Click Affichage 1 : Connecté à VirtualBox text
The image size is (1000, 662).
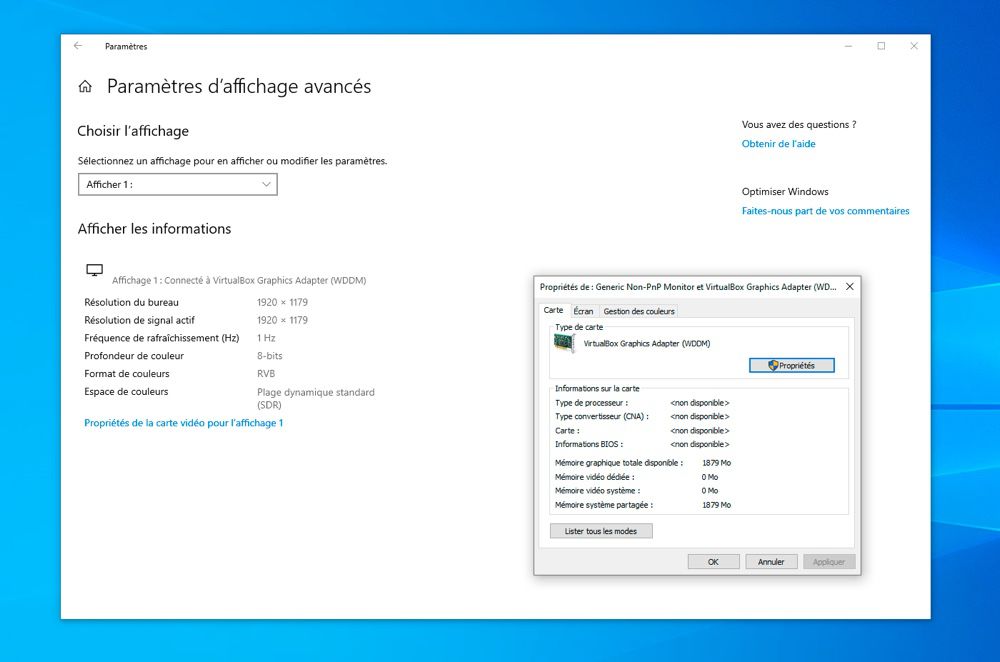coord(239,281)
